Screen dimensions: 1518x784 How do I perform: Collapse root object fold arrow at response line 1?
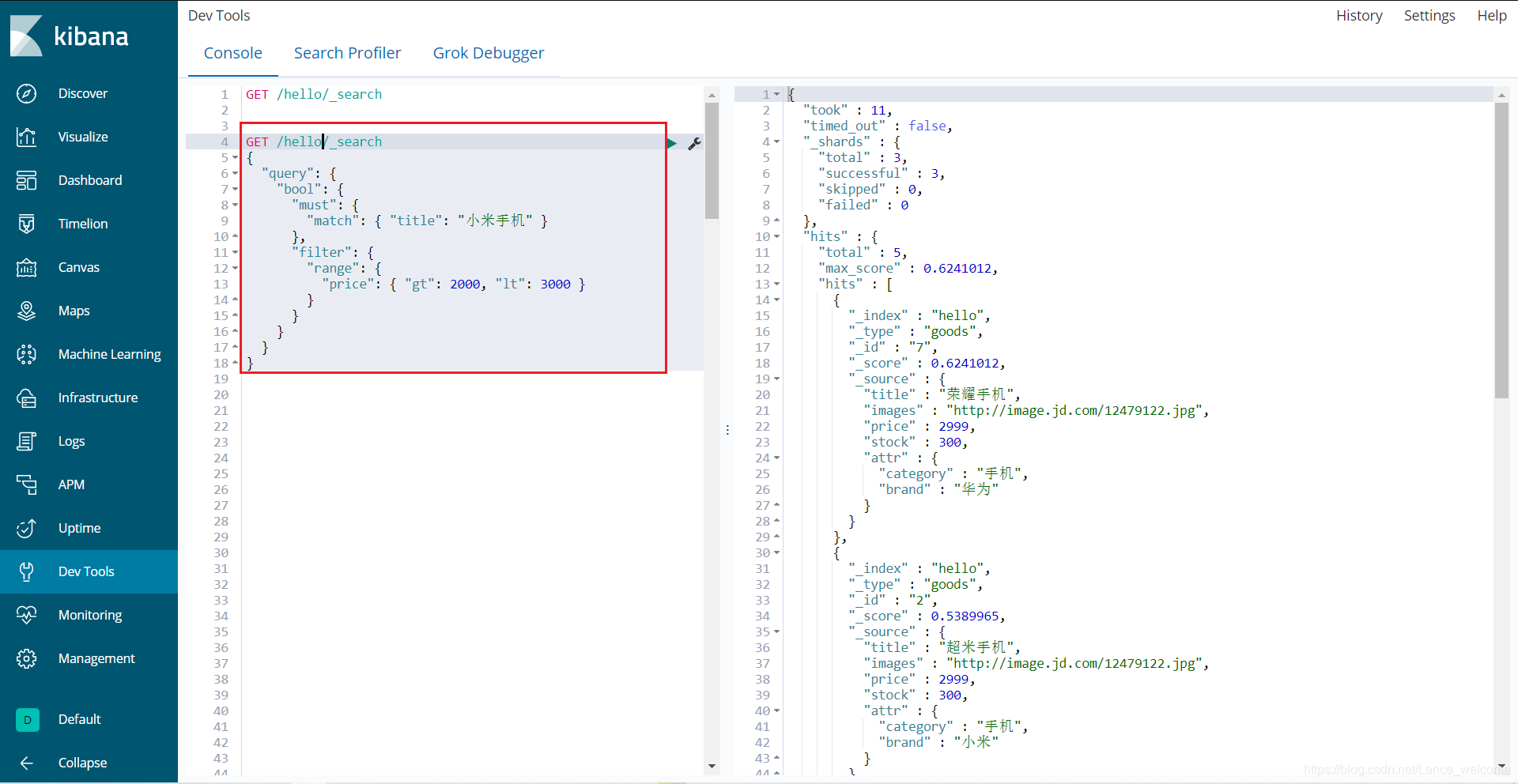(776, 94)
